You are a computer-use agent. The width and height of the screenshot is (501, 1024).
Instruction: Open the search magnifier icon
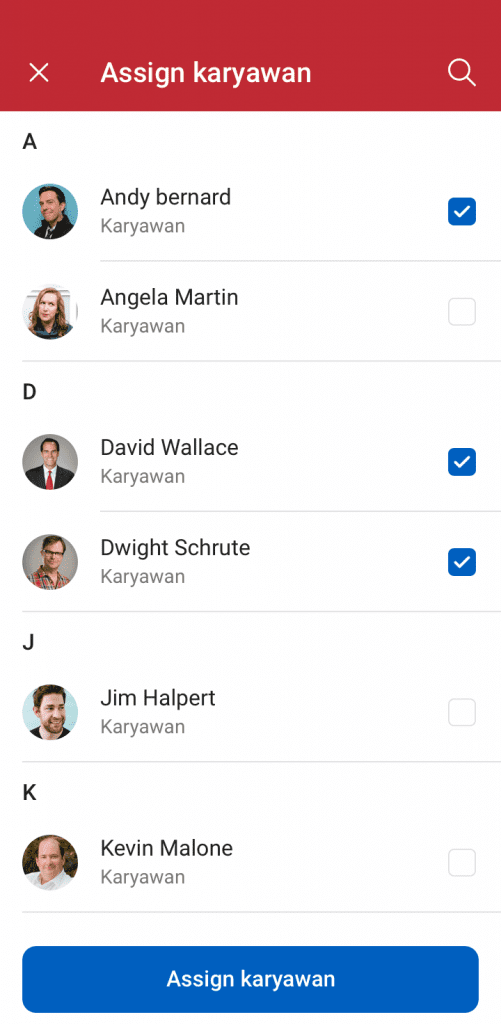pyautogui.click(x=462, y=72)
